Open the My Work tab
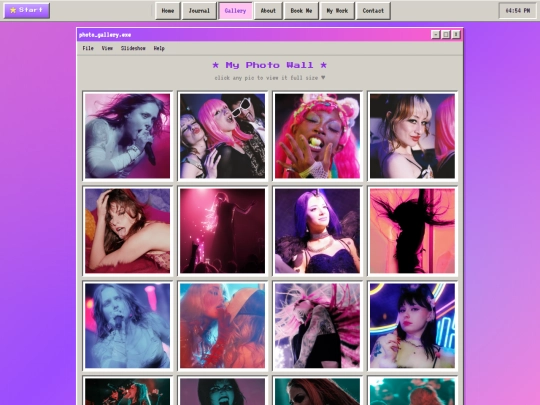Image resolution: width=540 pixels, height=405 pixels. click(337, 11)
